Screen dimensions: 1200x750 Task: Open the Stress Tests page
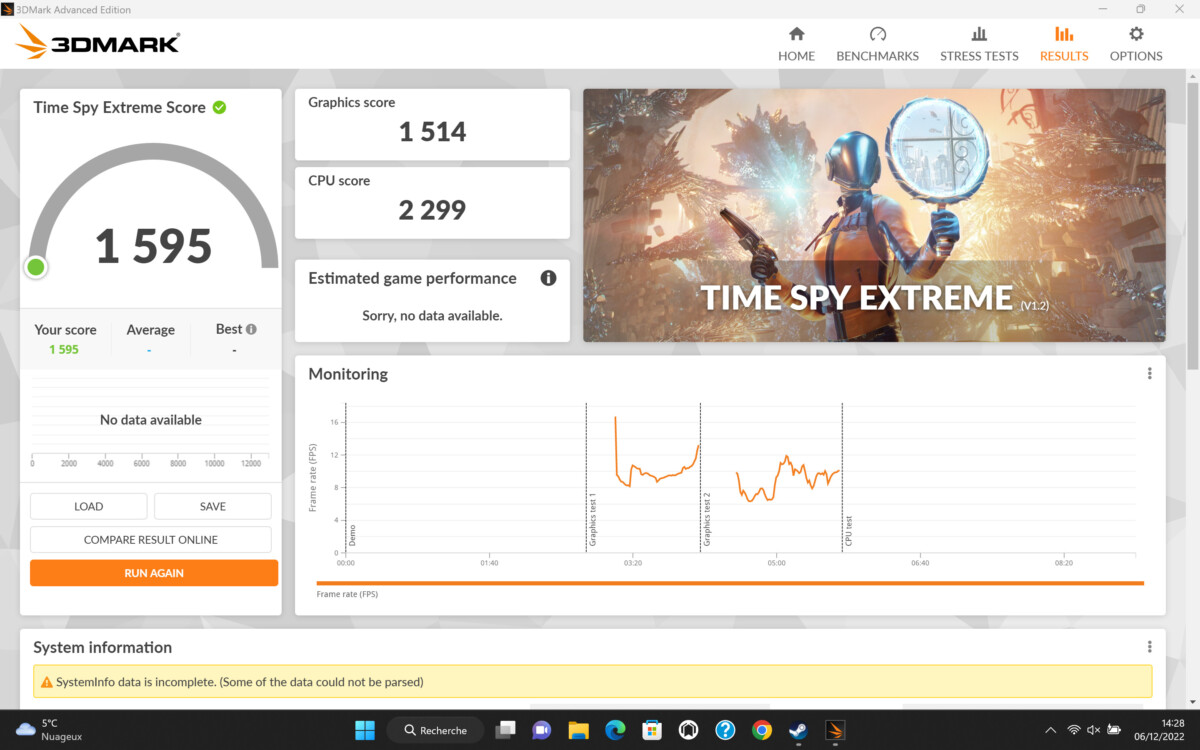click(979, 44)
